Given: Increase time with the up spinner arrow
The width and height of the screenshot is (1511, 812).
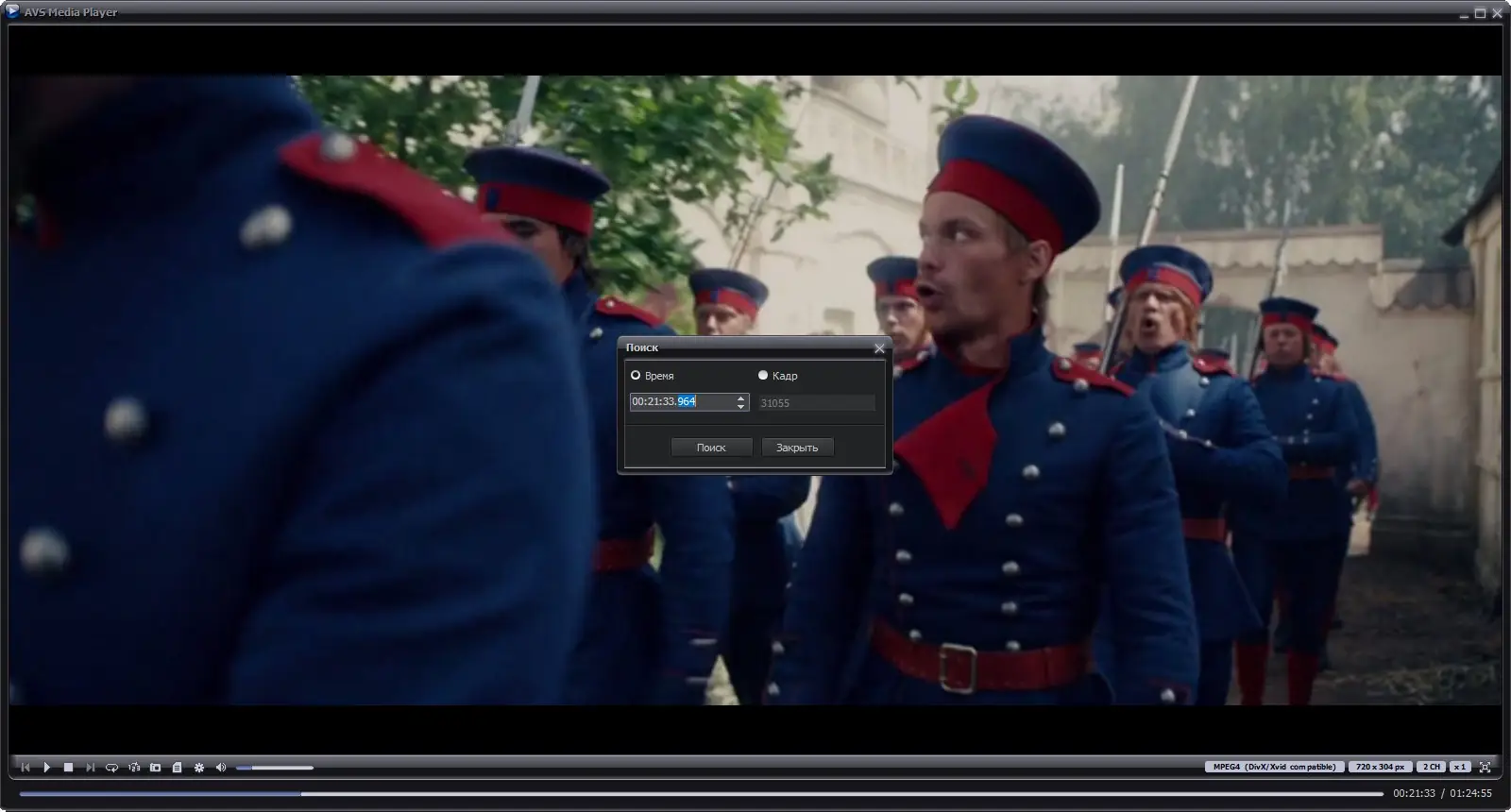Looking at the screenshot, I should pos(741,398).
